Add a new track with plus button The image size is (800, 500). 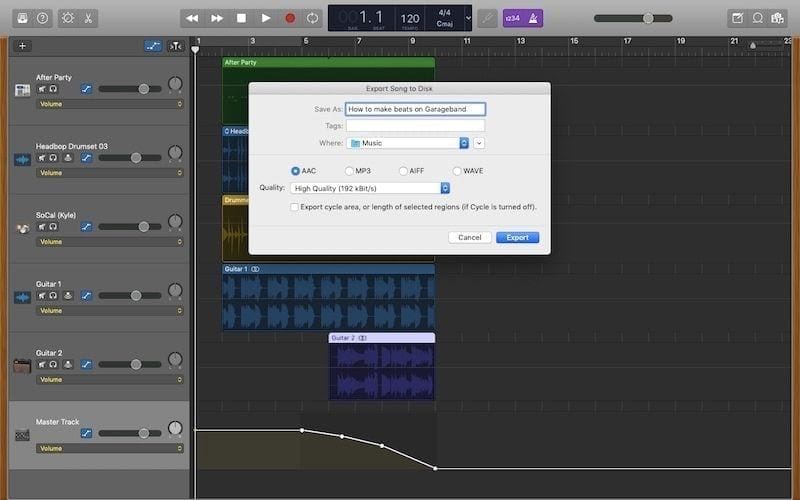point(22,46)
